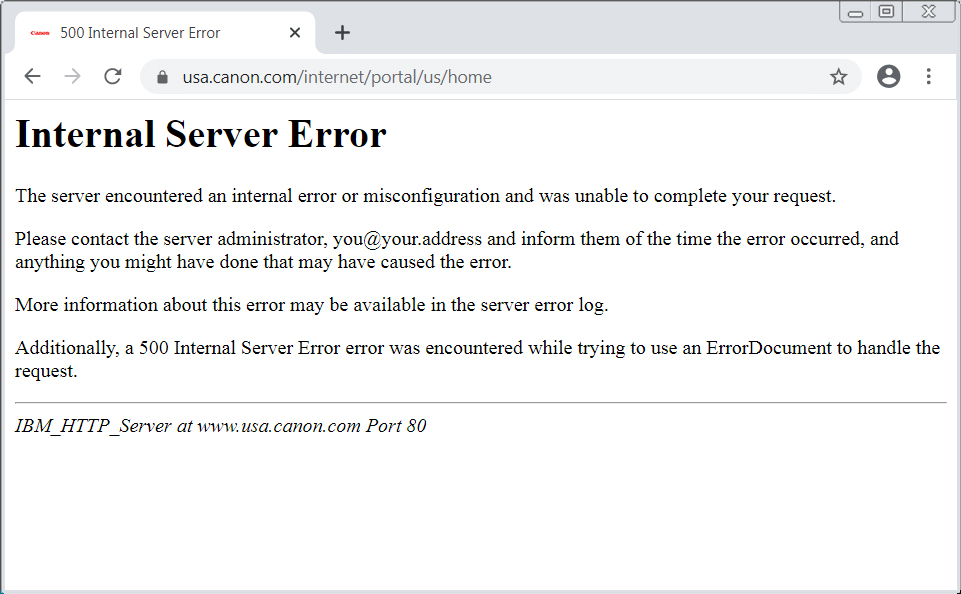The width and height of the screenshot is (961, 594).
Task: Bookmark this page using the star
Action: pyautogui.click(x=838, y=75)
